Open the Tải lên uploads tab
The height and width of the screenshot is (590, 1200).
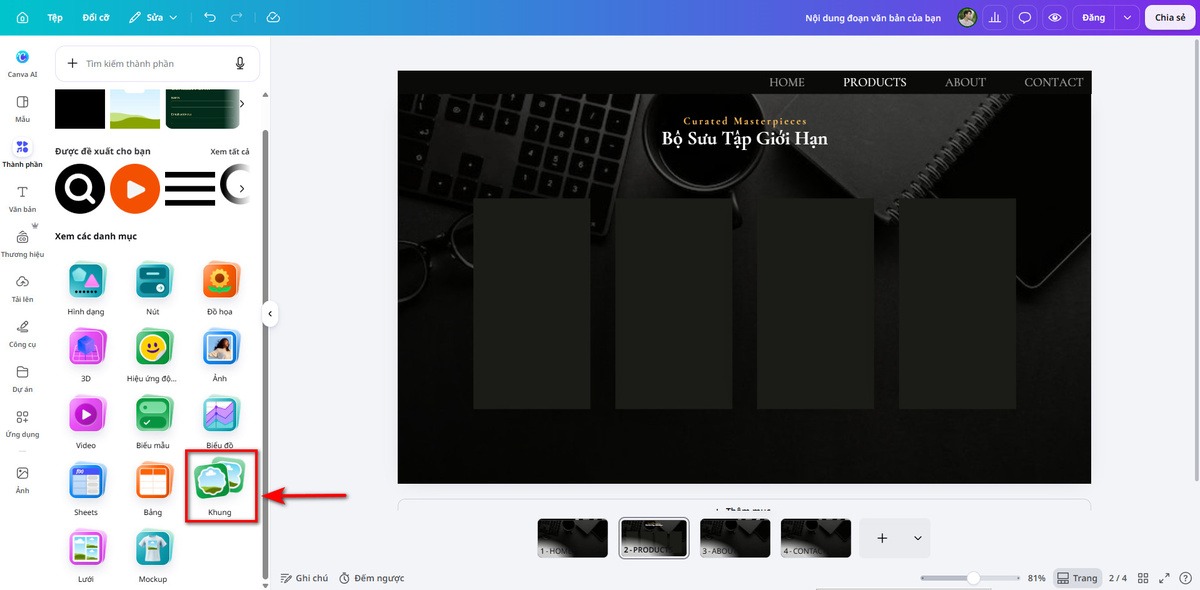(22, 287)
